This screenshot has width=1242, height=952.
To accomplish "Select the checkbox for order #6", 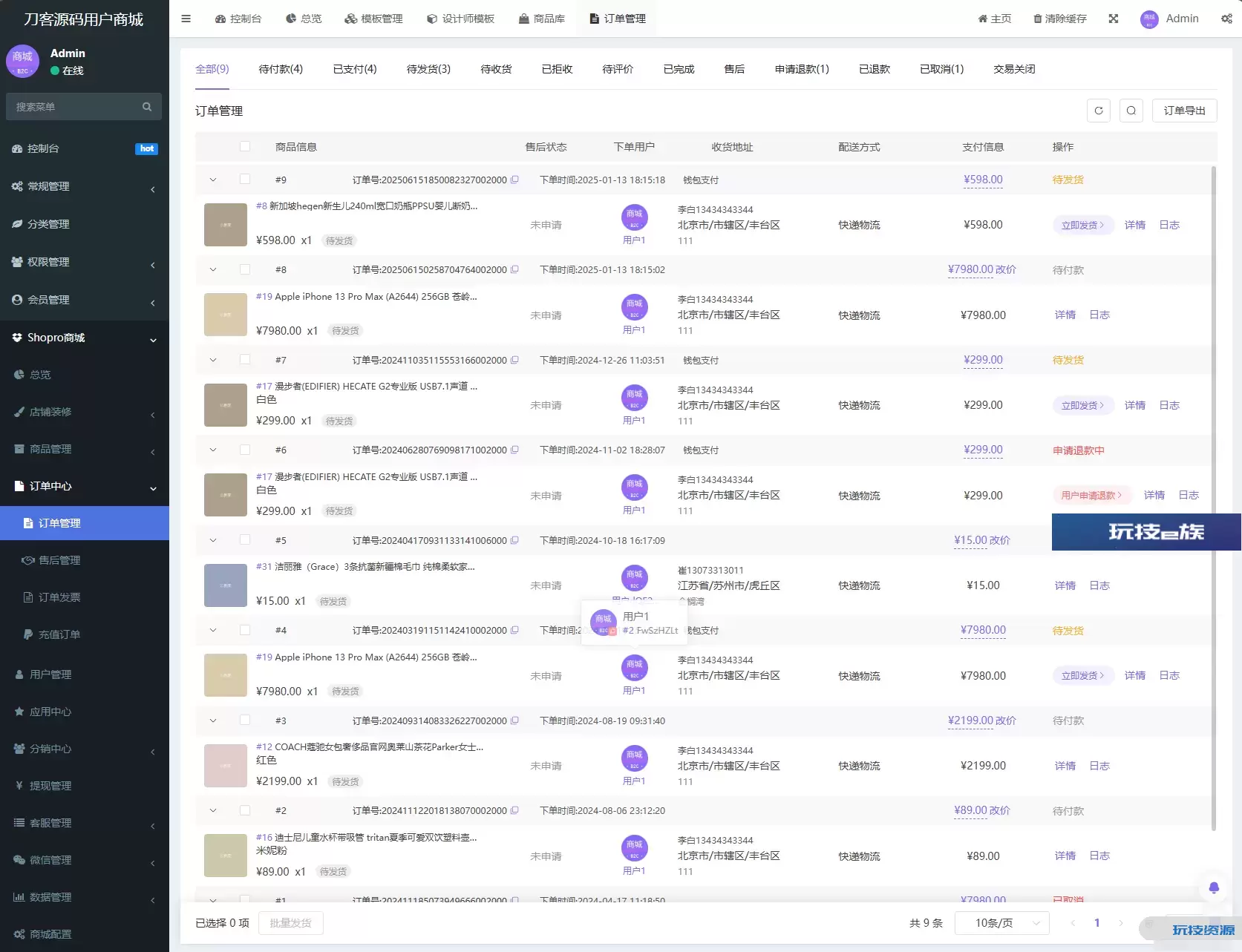I will click(x=245, y=450).
